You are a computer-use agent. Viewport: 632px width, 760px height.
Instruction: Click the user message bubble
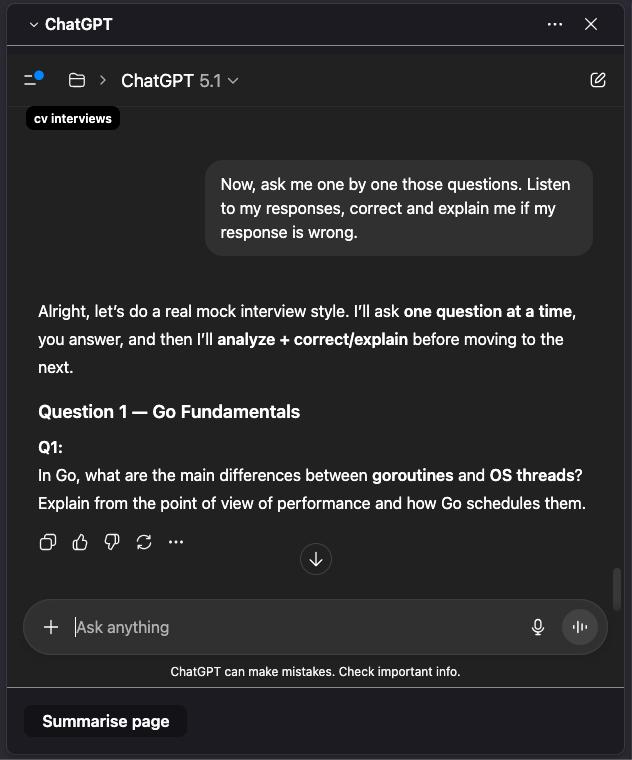pyautogui.click(x=398, y=208)
